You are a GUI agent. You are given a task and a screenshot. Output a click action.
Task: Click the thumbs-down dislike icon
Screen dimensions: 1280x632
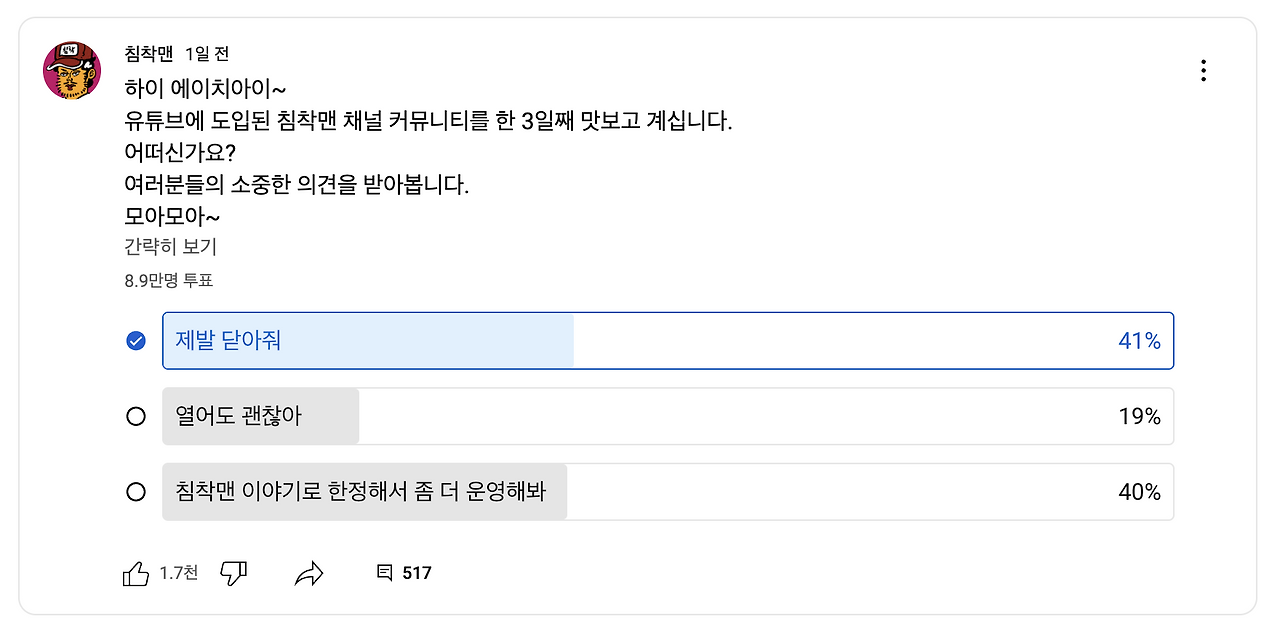(x=234, y=573)
